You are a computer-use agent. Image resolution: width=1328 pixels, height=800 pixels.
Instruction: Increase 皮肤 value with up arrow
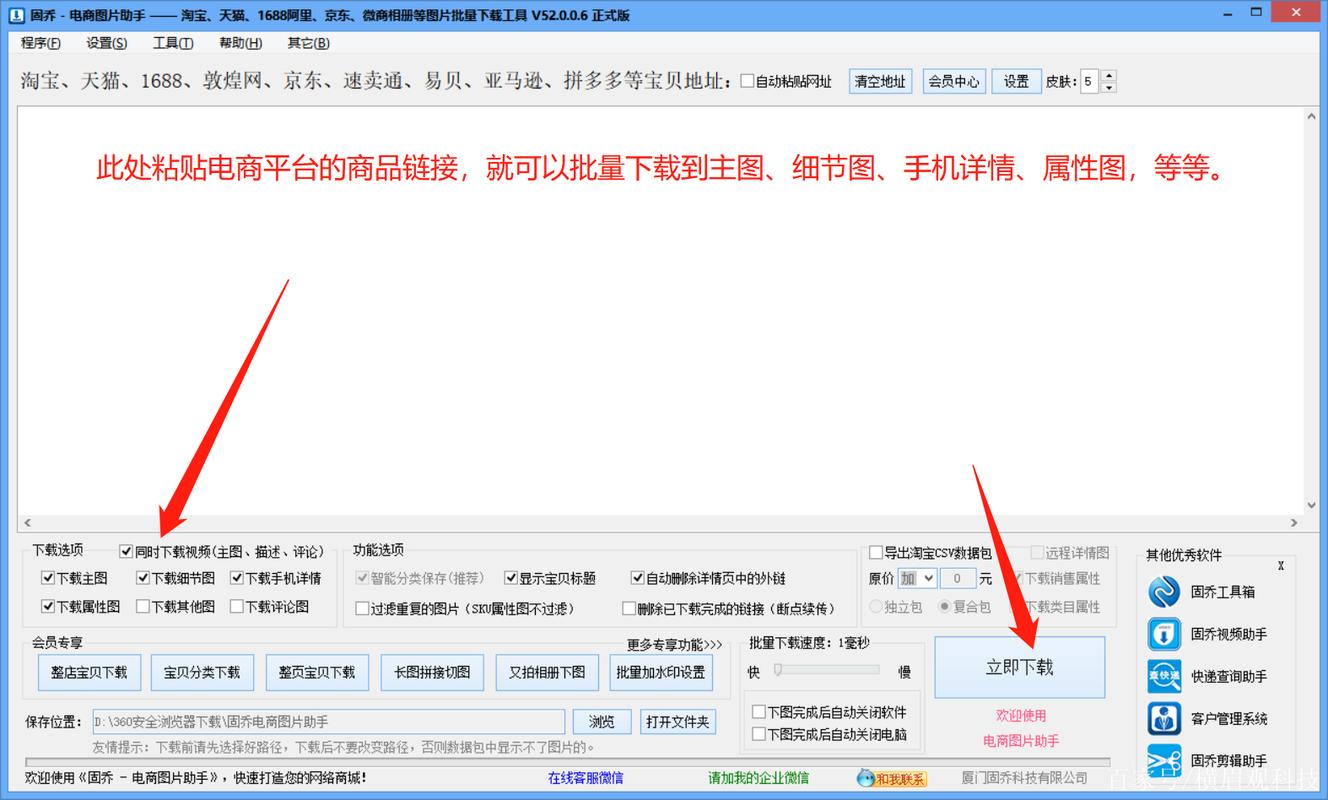(x=1108, y=76)
